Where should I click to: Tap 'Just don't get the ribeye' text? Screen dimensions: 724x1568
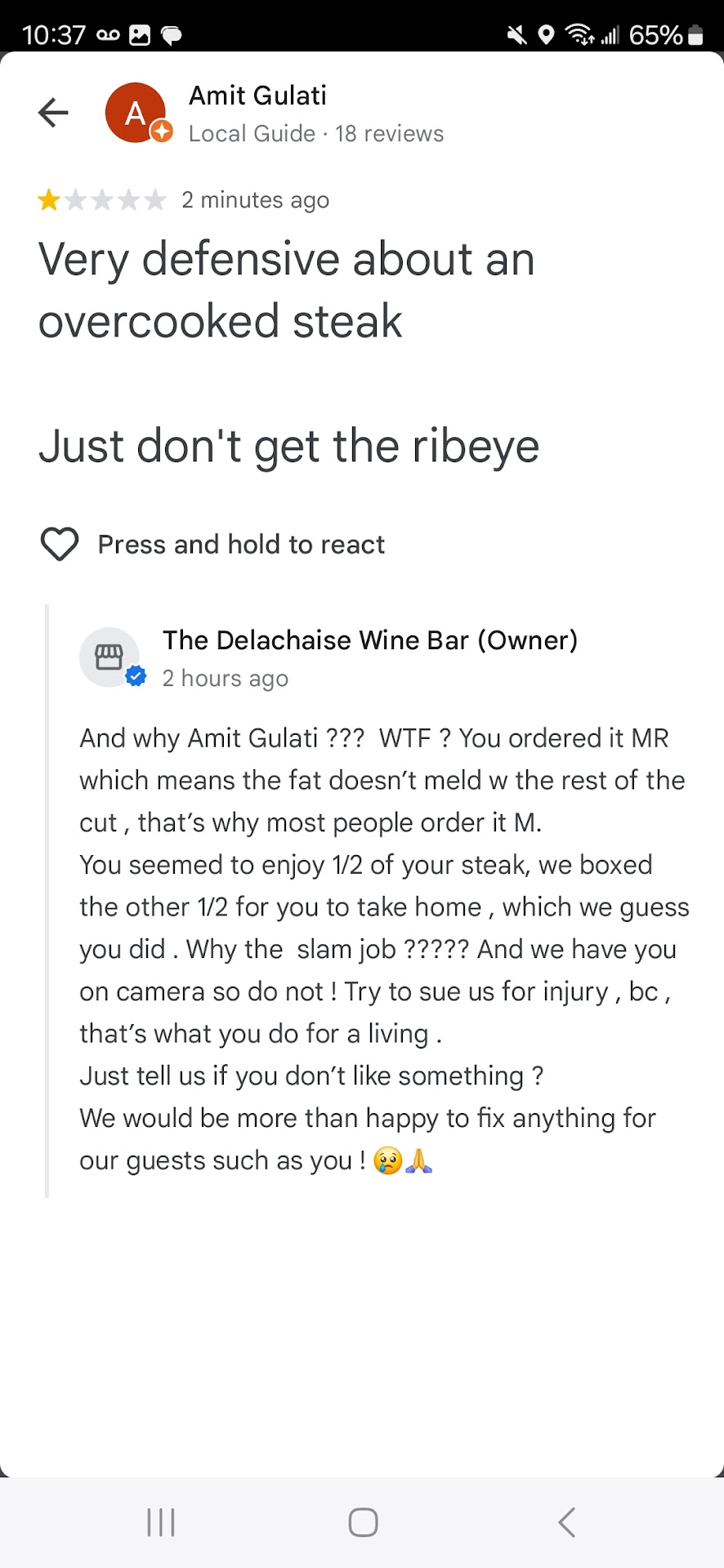coord(288,447)
